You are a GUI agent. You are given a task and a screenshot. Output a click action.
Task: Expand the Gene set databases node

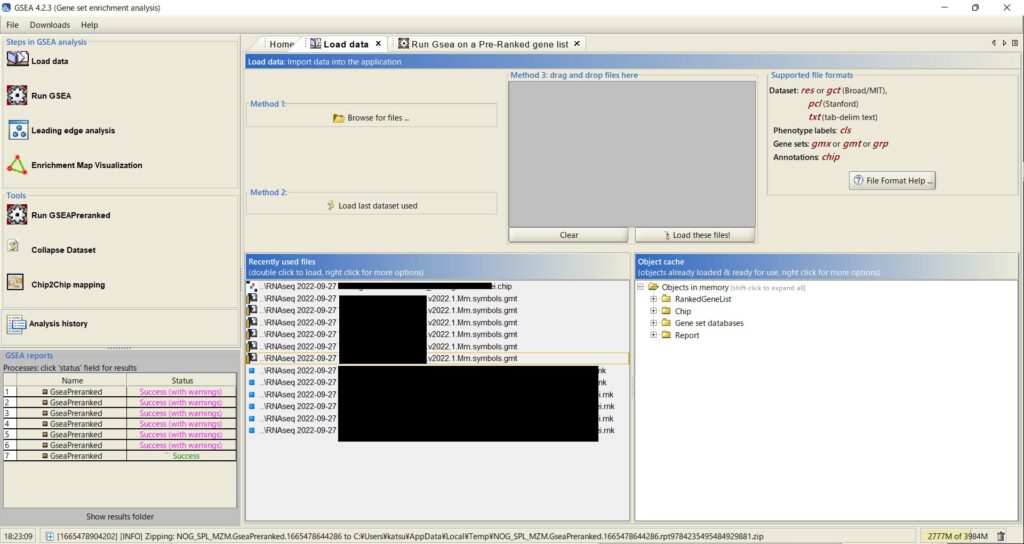(x=653, y=323)
